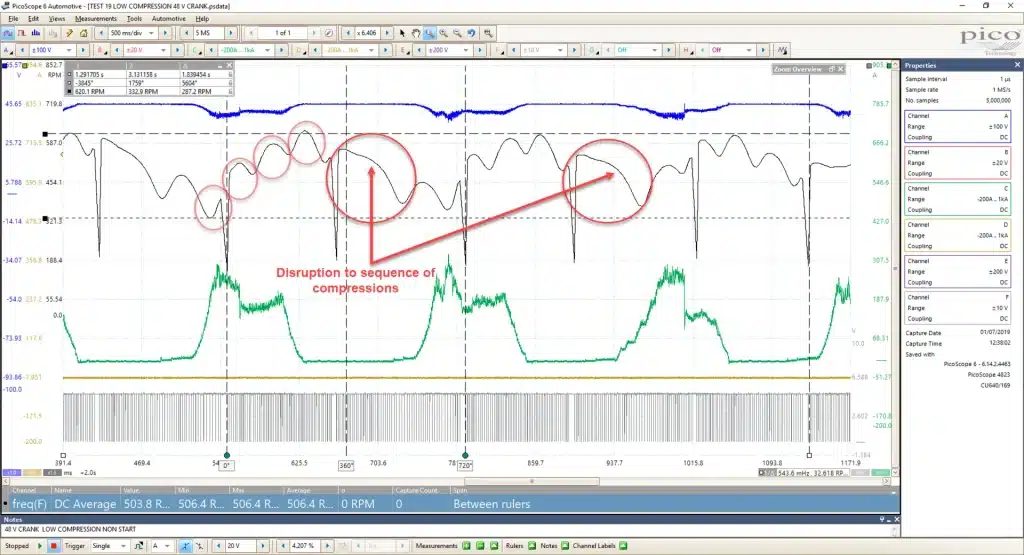The width and height of the screenshot is (1024, 555).
Task: Select the 360° ruler partition label
Action: 346,466
